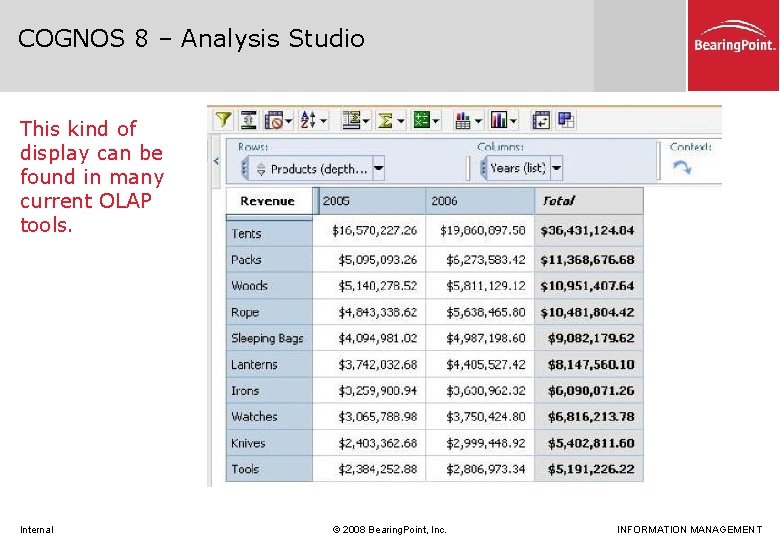Select the Knives row header
The width and height of the screenshot is (780, 540).
tap(269, 443)
